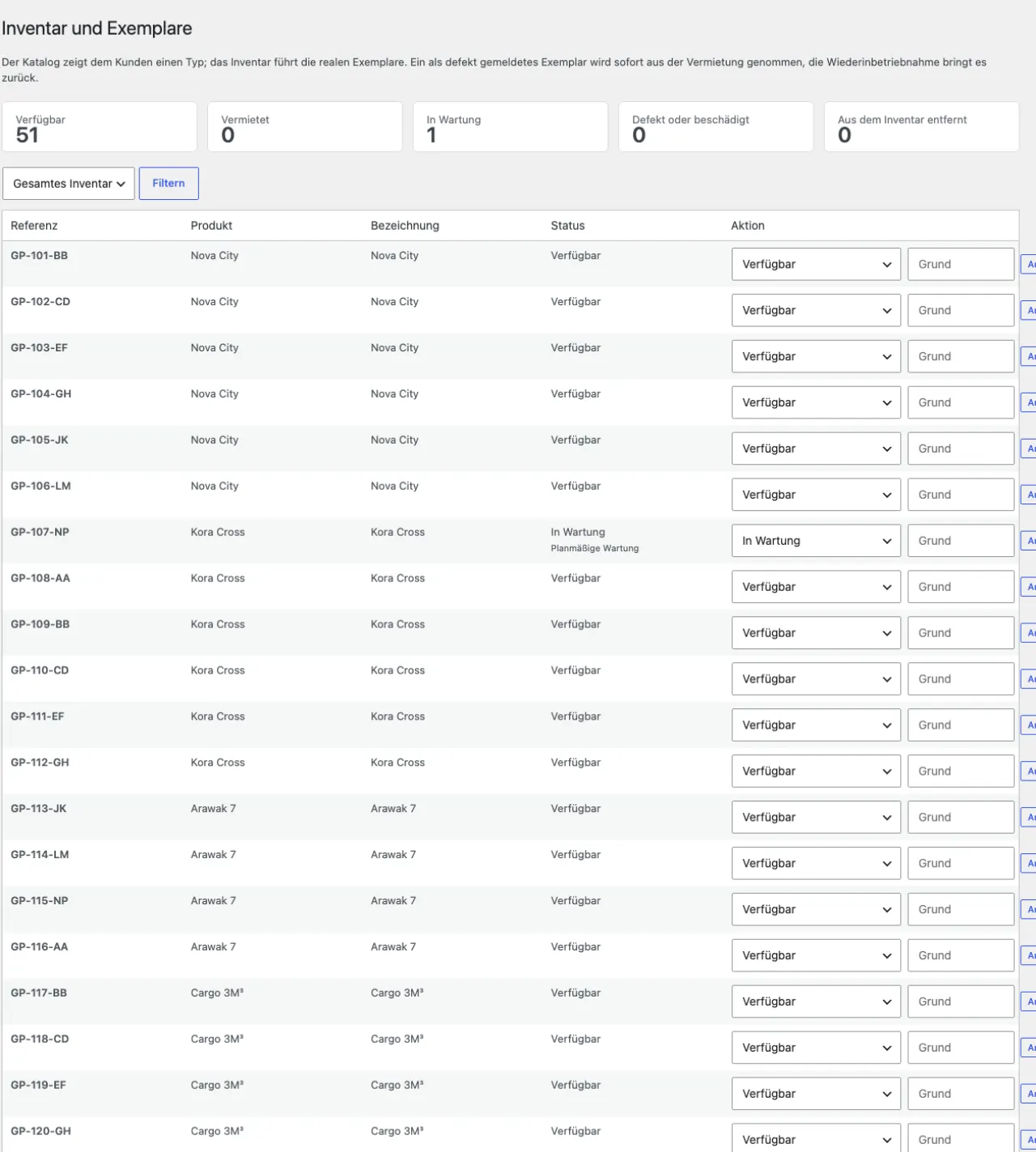
Task: Focus the Grund field for GP-107-NP
Action: 961,541
